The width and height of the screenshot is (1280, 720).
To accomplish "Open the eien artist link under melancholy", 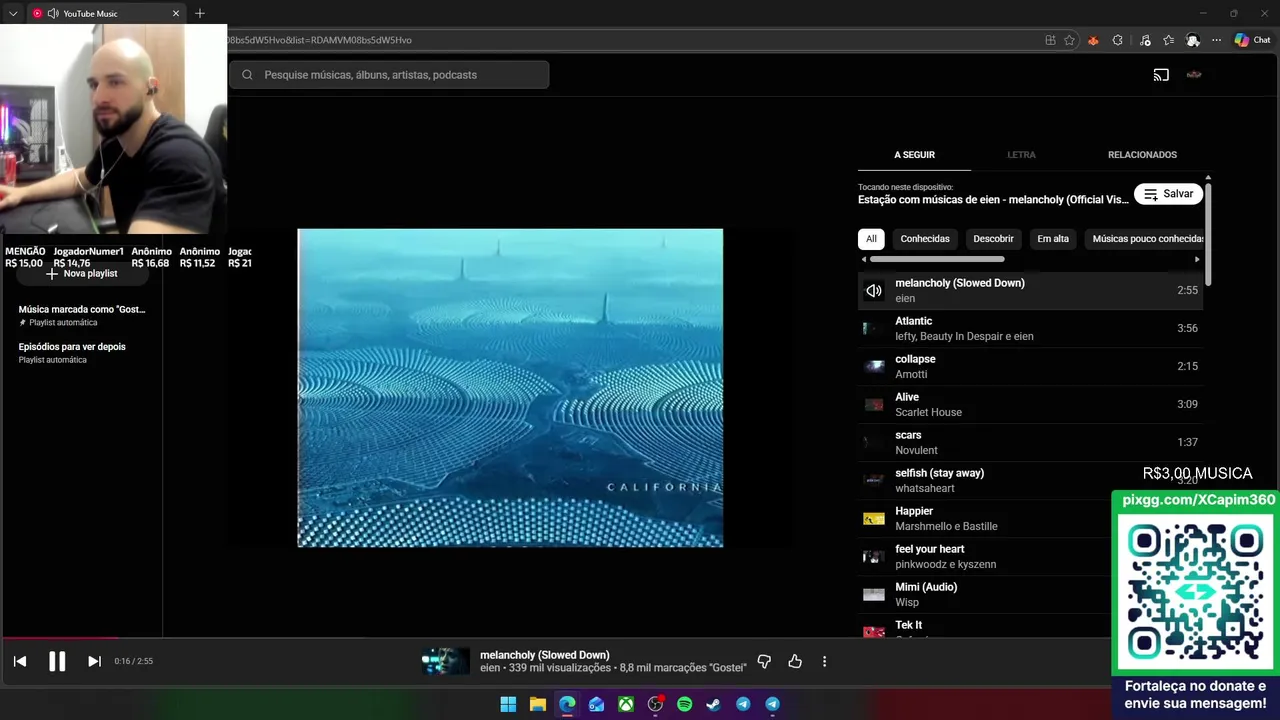I will pyautogui.click(x=905, y=298).
